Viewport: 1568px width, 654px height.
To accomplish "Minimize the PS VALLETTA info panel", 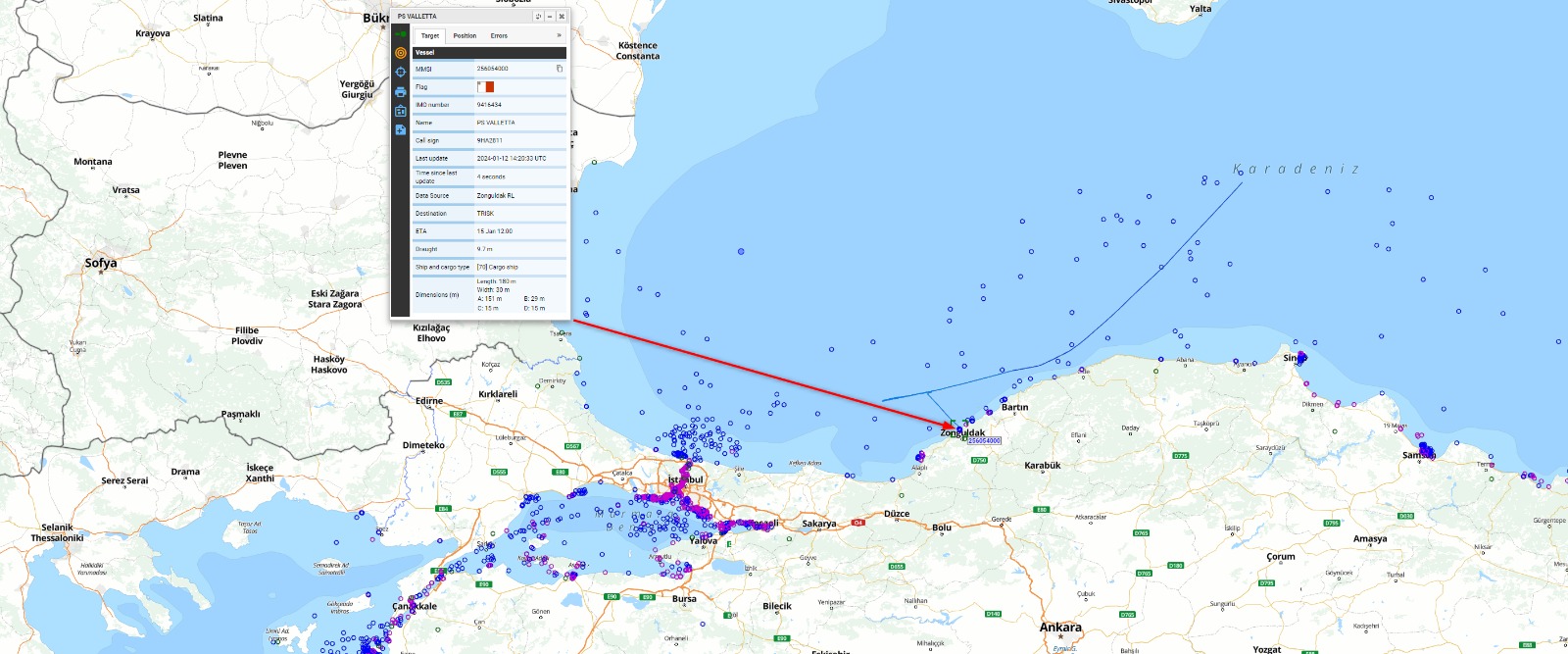I will (x=550, y=17).
